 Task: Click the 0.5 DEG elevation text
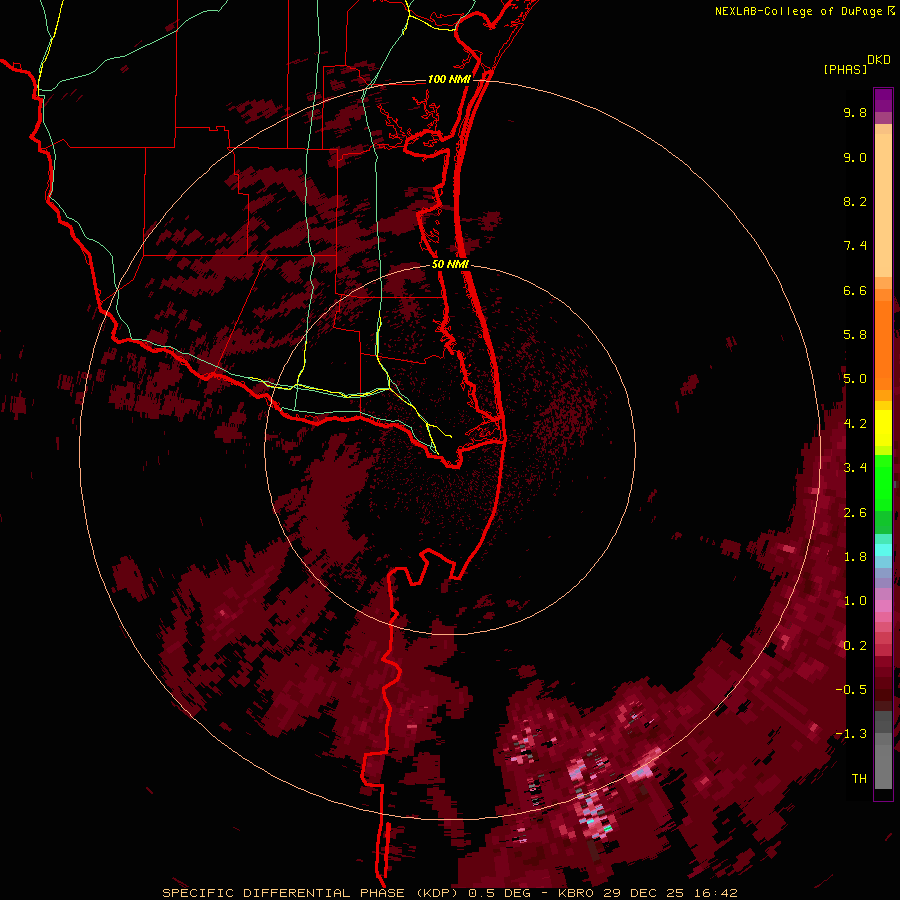tap(500, 893)
